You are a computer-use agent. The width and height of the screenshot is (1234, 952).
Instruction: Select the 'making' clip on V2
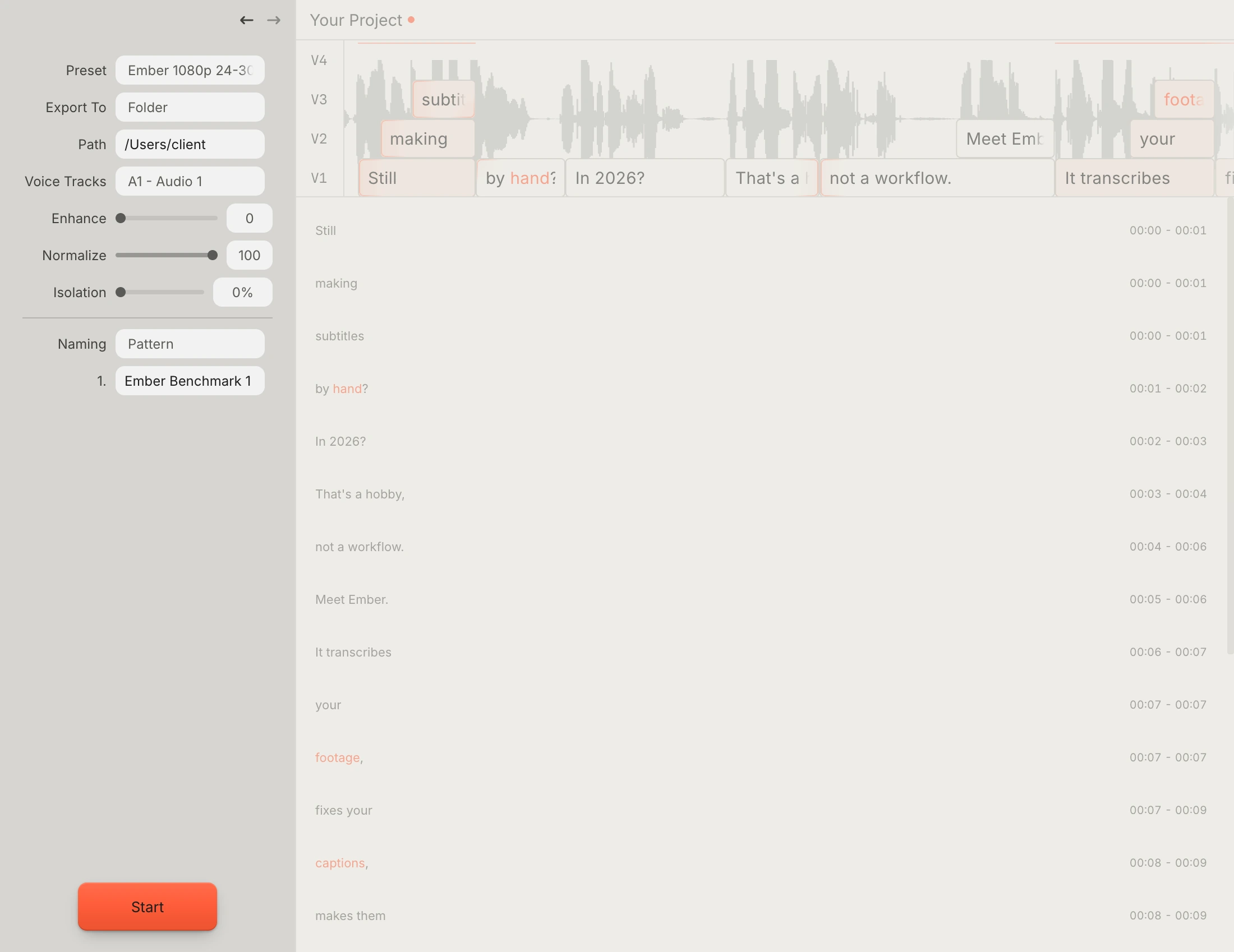[428, 139]
